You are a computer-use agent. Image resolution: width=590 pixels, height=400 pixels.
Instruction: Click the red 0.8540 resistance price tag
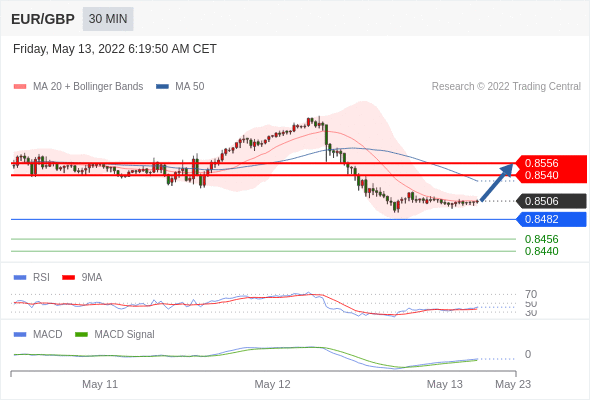pos(551,175)
